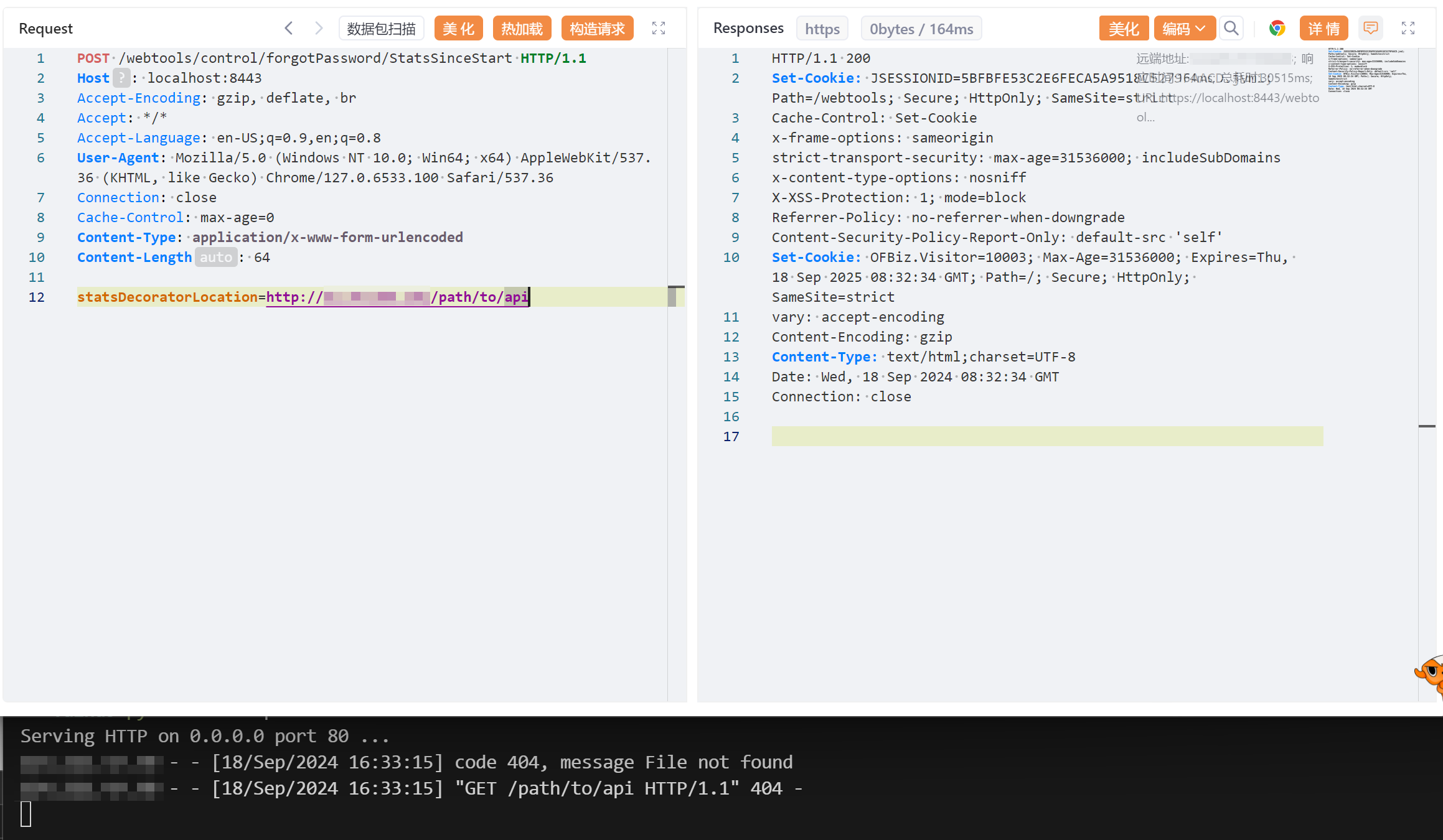
Task: Toggle the auto badge beside Content-Length
Action: (215, 258)
